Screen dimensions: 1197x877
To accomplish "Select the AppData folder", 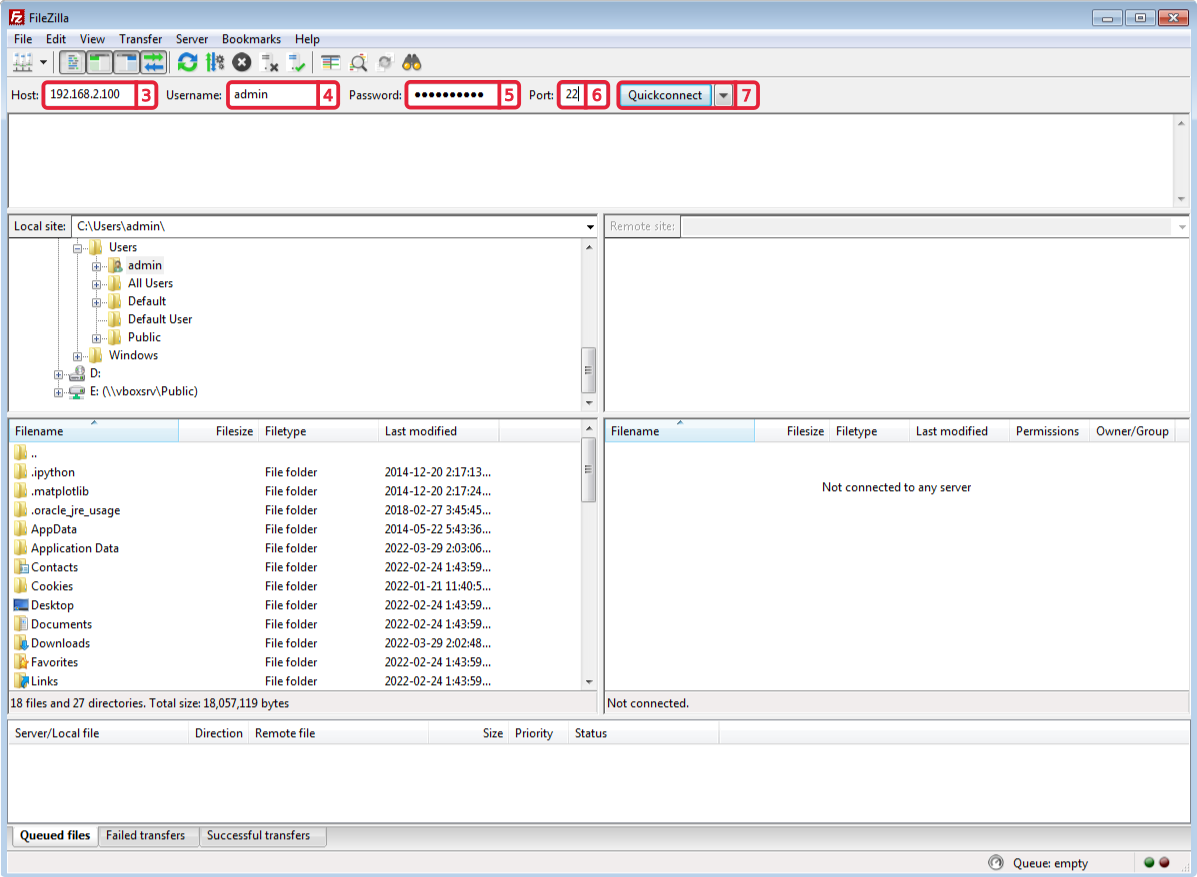I will click(x=53, y=529).
